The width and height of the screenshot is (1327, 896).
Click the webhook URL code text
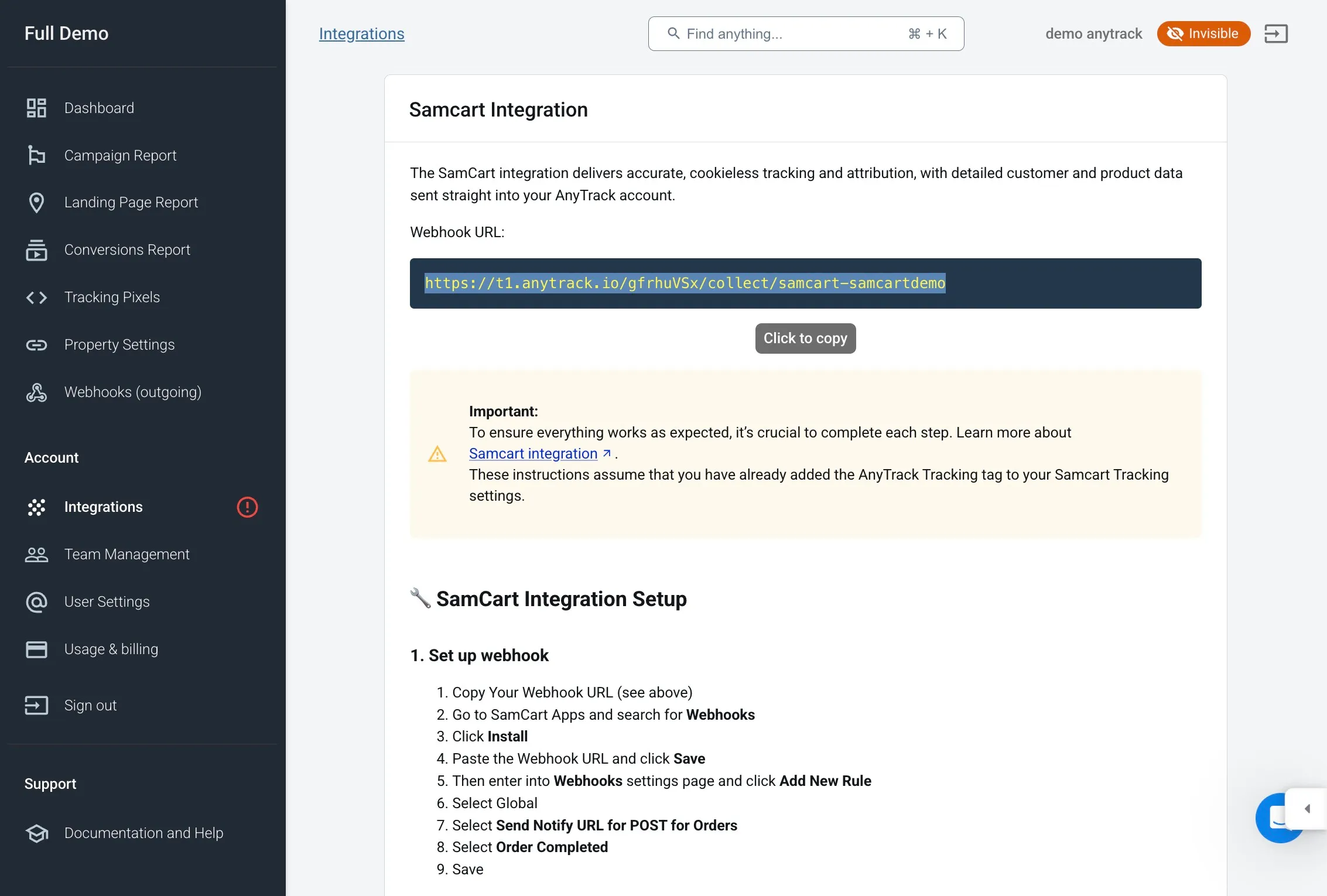[685, 283]
